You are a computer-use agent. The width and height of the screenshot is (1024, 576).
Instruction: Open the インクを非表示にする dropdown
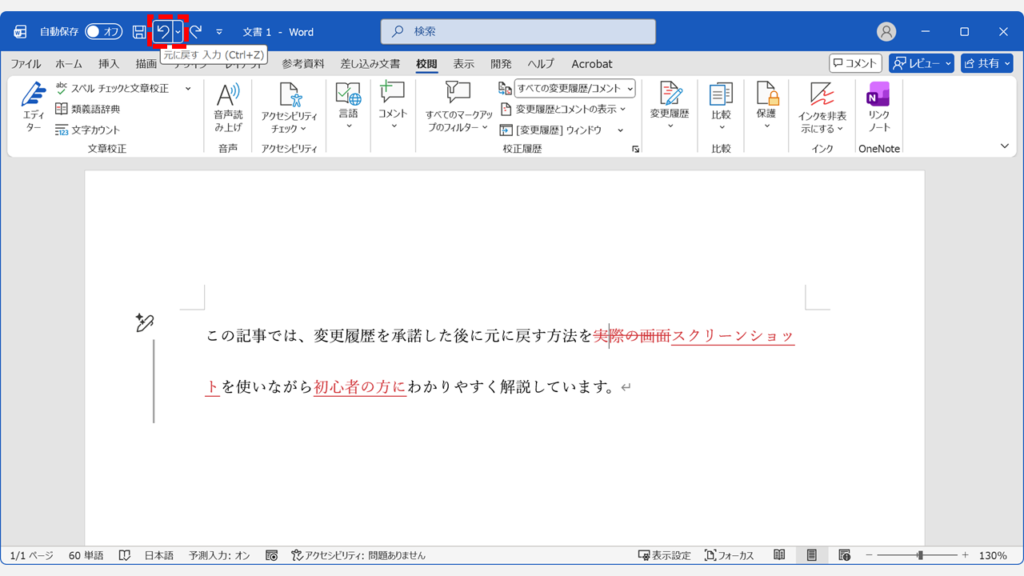pyautogui.click(x=822, y=110)
